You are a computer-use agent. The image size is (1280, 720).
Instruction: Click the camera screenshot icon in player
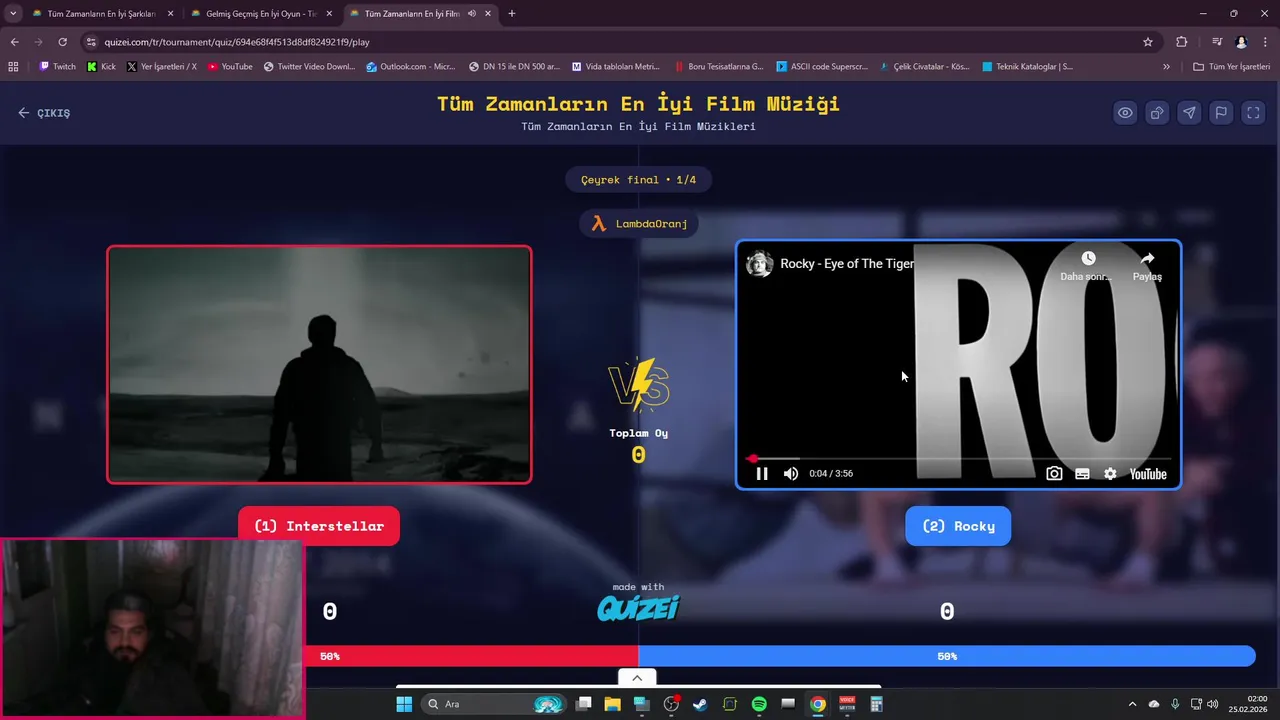click(1054, 474)
